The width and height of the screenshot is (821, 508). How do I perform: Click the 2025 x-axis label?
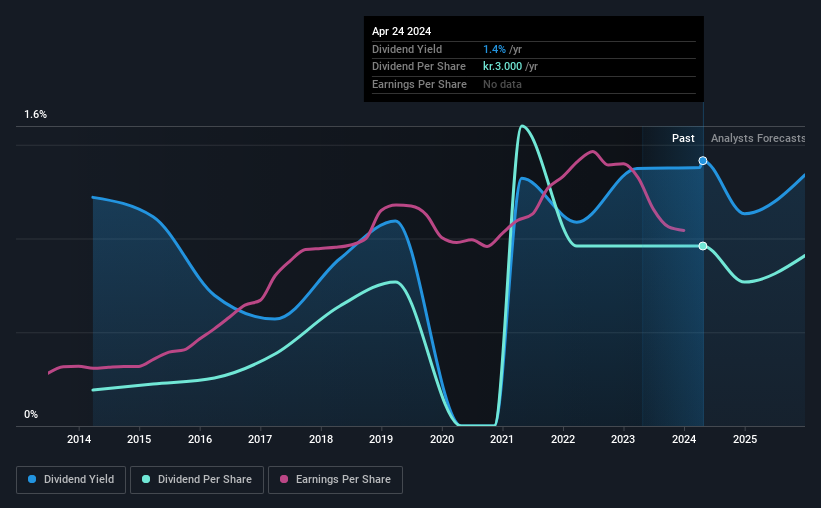coord(745,439)
